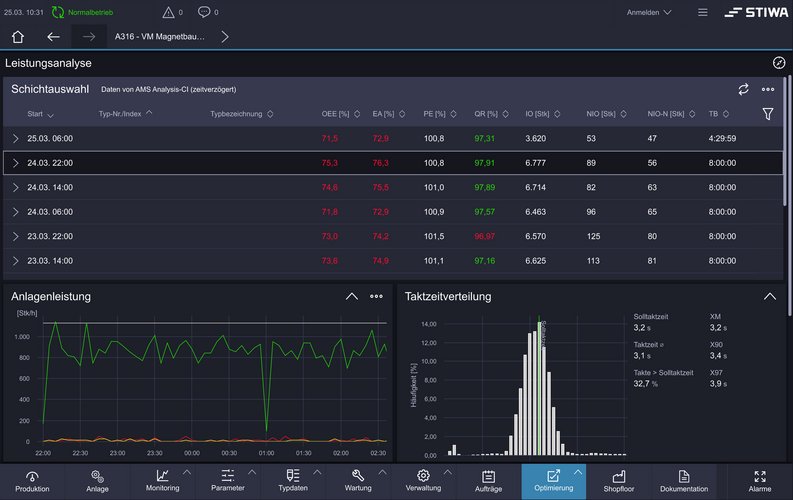This screenshot has height=500, width=793.
Task: Open the hamburger menu at top
Action: (x=702, y=12)
